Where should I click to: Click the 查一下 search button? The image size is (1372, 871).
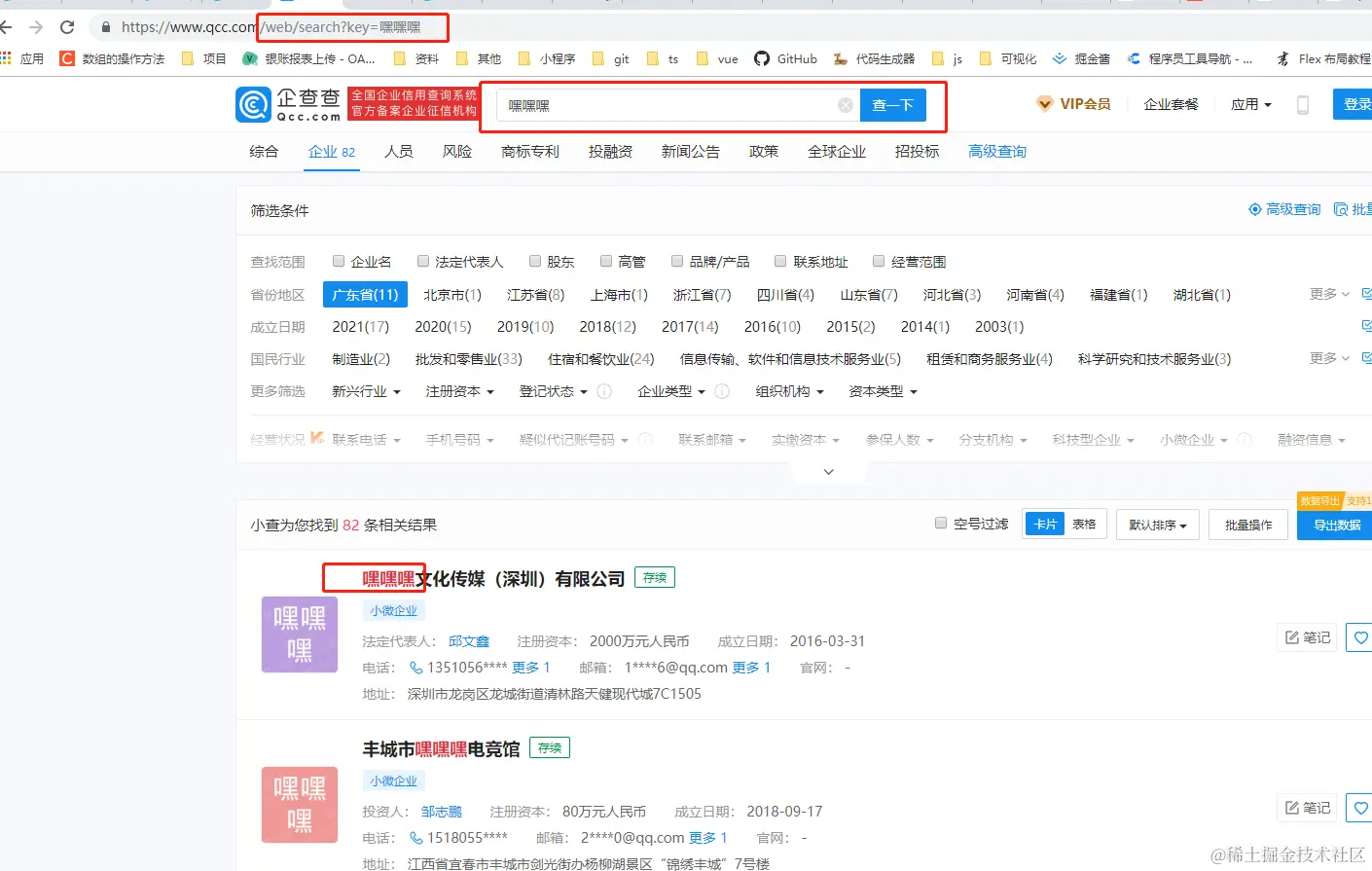(893, 105)
